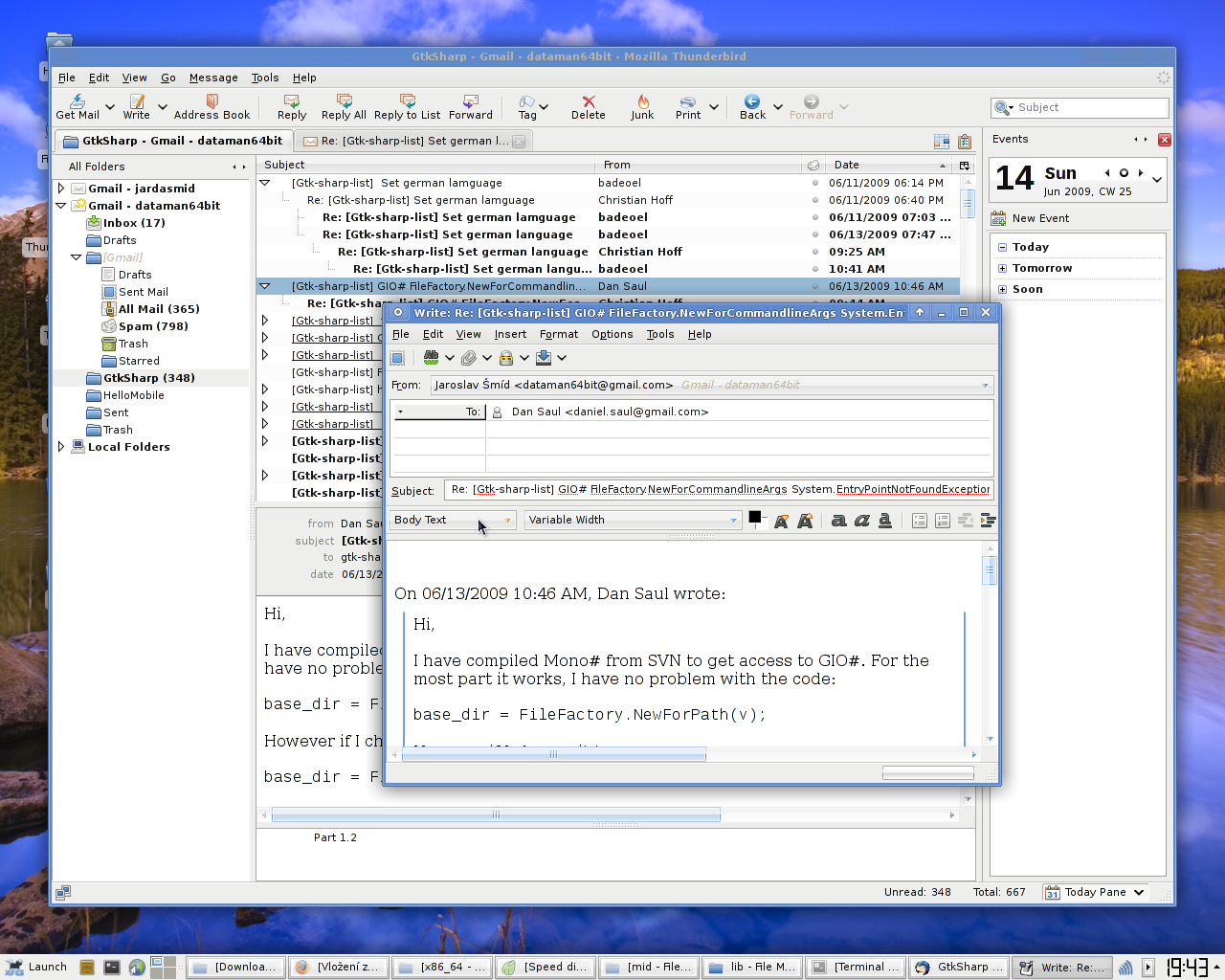Image resolution: width=1225 pixels, height=980 pixels.
Task: Click Subject field in Write window
Action: click(x=720, y=489)
